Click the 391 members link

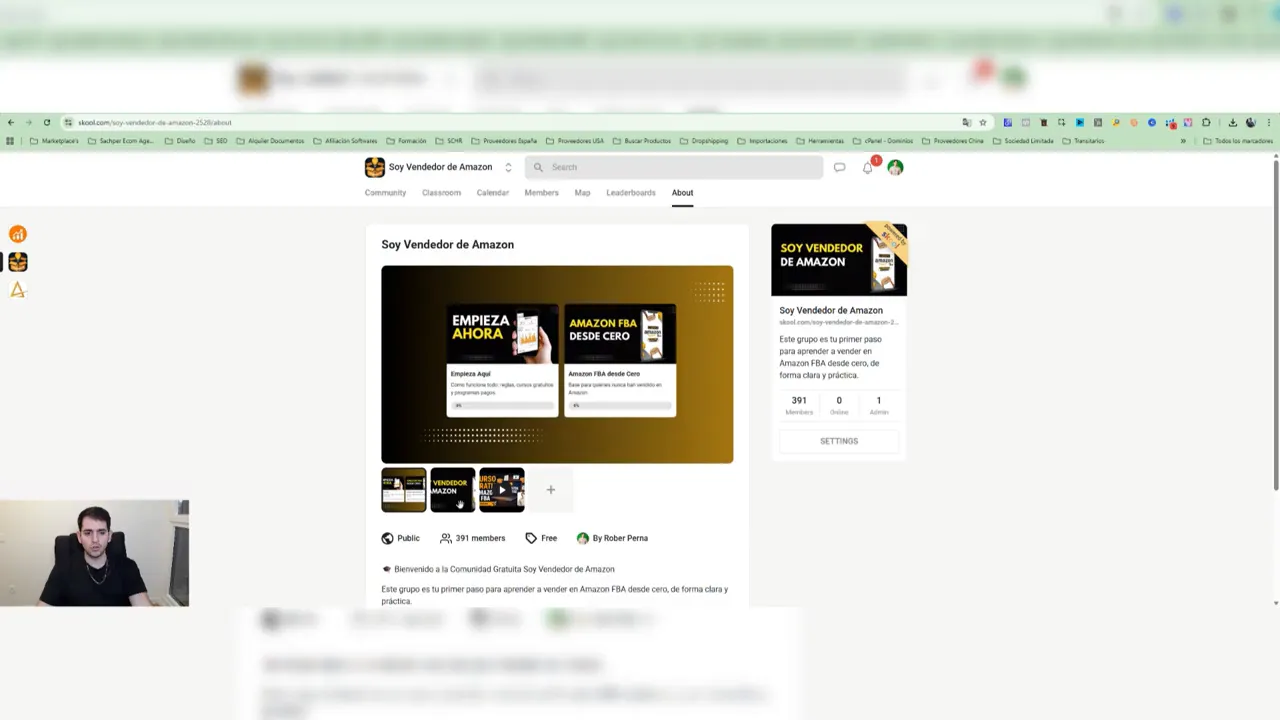tap(480, 538)
